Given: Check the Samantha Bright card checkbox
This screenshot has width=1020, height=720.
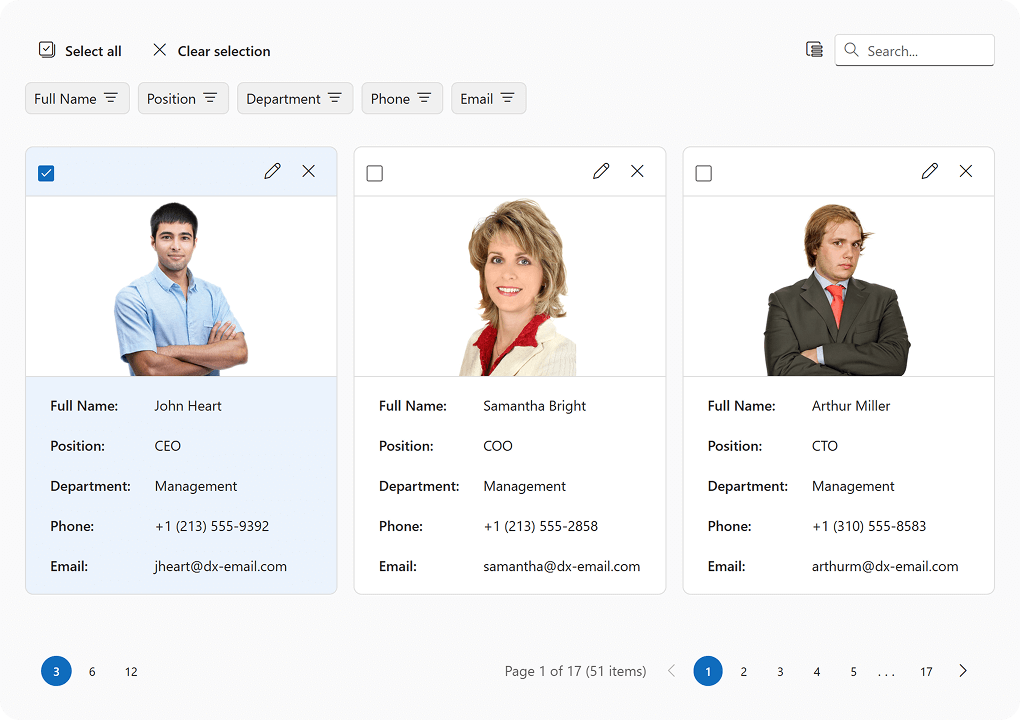Looking at the screenshot, I should (x=374, y=172).
